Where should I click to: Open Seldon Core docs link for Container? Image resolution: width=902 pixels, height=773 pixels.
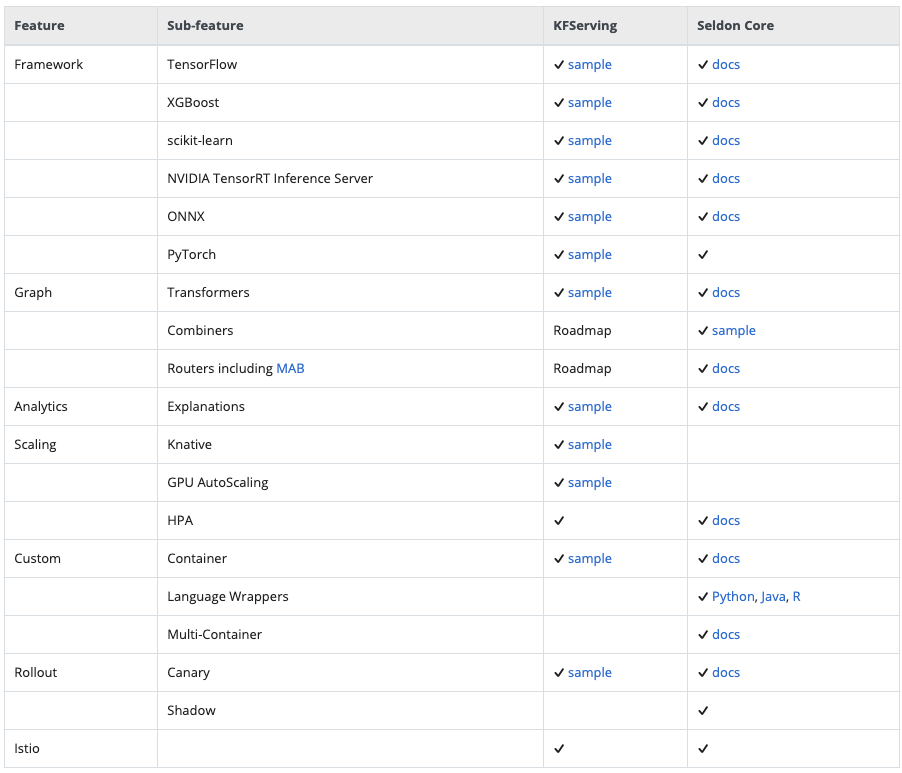pyautogui.click(x=726, y=558)
